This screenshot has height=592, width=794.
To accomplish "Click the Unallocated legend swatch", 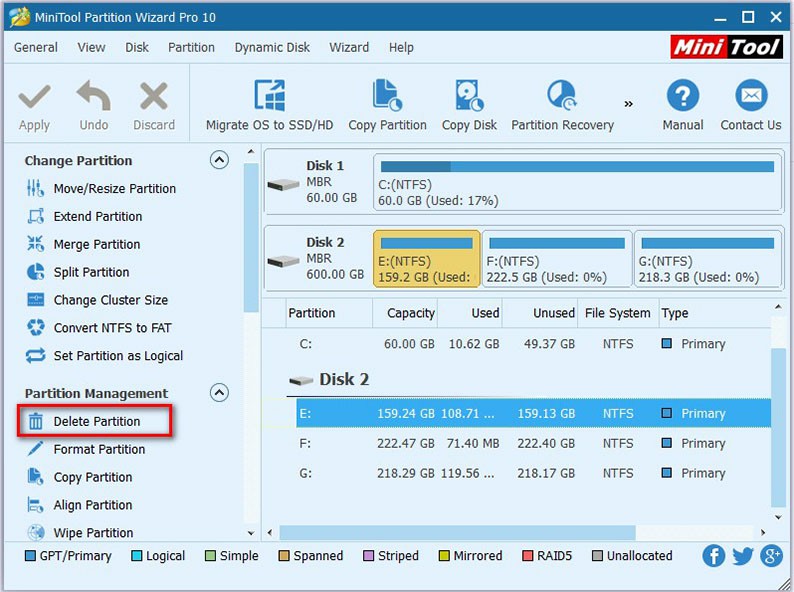I will pos(598,556).
